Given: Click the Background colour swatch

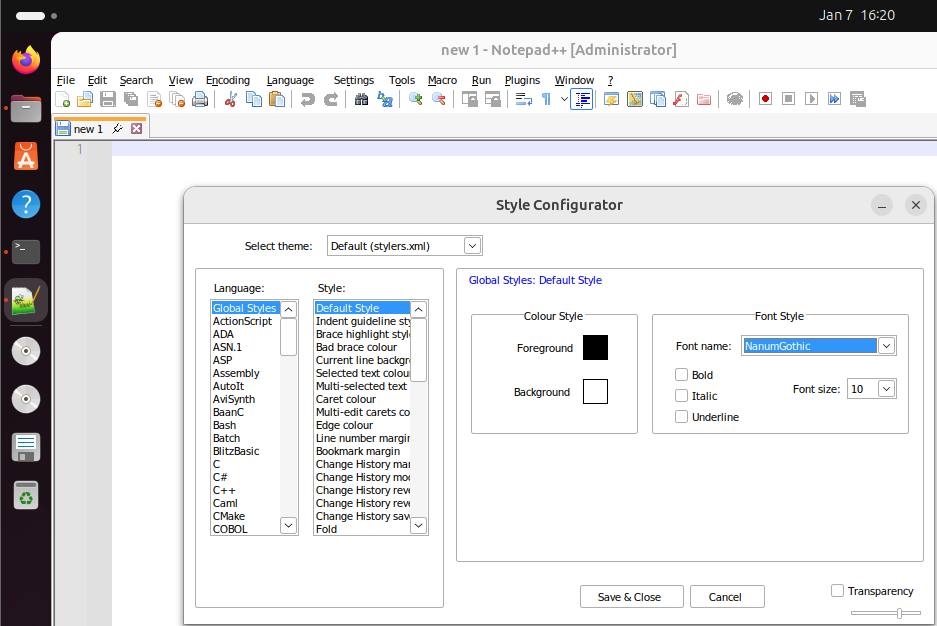Looking at the screenshot, I should pos(595,391).
